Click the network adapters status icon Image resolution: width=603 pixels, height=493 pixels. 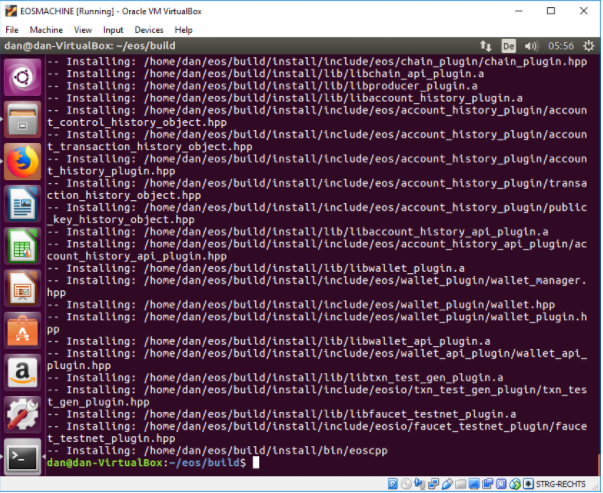[x=433, y=484]
